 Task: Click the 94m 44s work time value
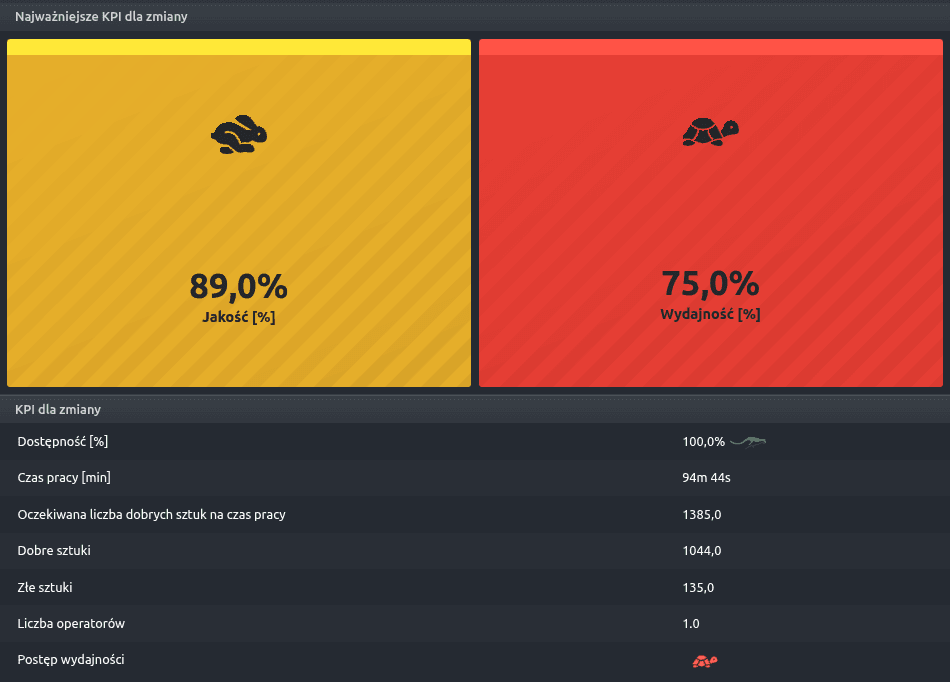point(706,478)
